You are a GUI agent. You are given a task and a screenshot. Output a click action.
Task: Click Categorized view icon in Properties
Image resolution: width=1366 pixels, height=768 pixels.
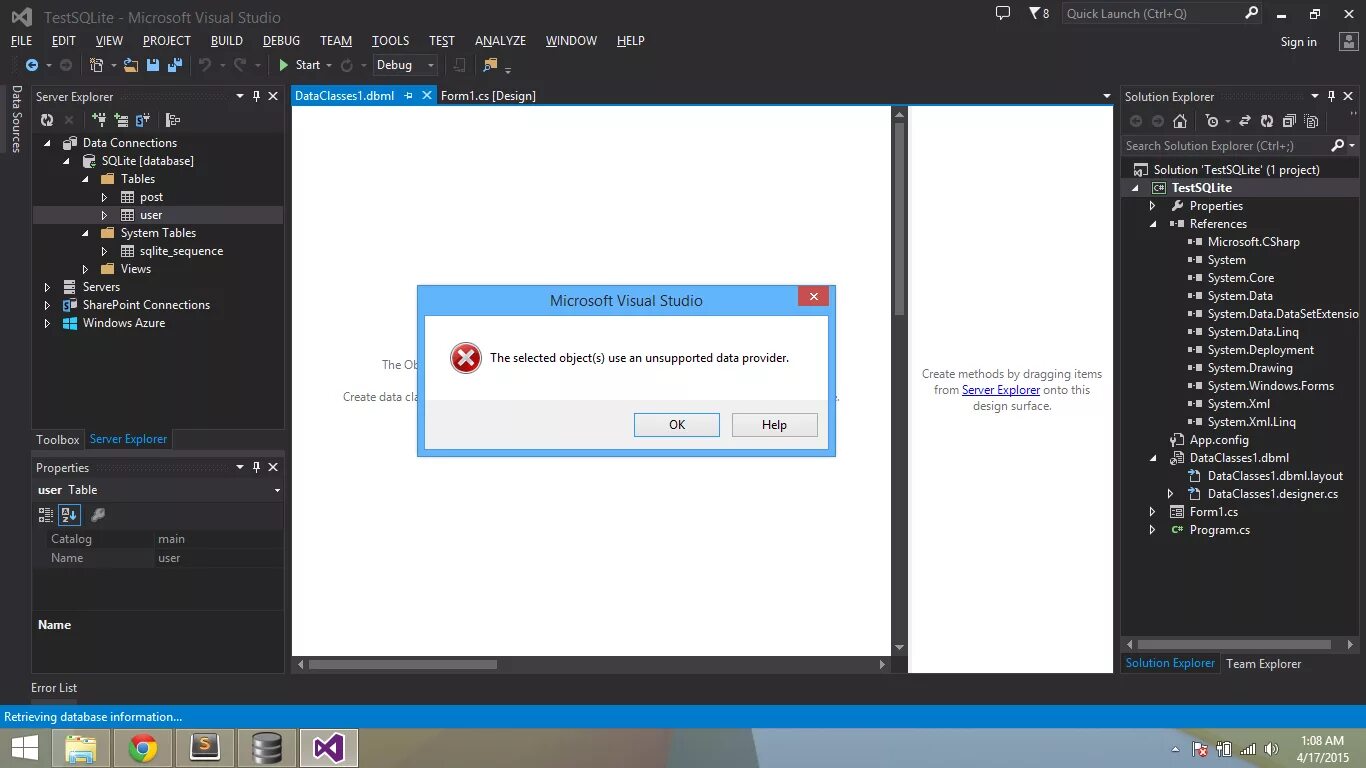(x=46, y=515)
